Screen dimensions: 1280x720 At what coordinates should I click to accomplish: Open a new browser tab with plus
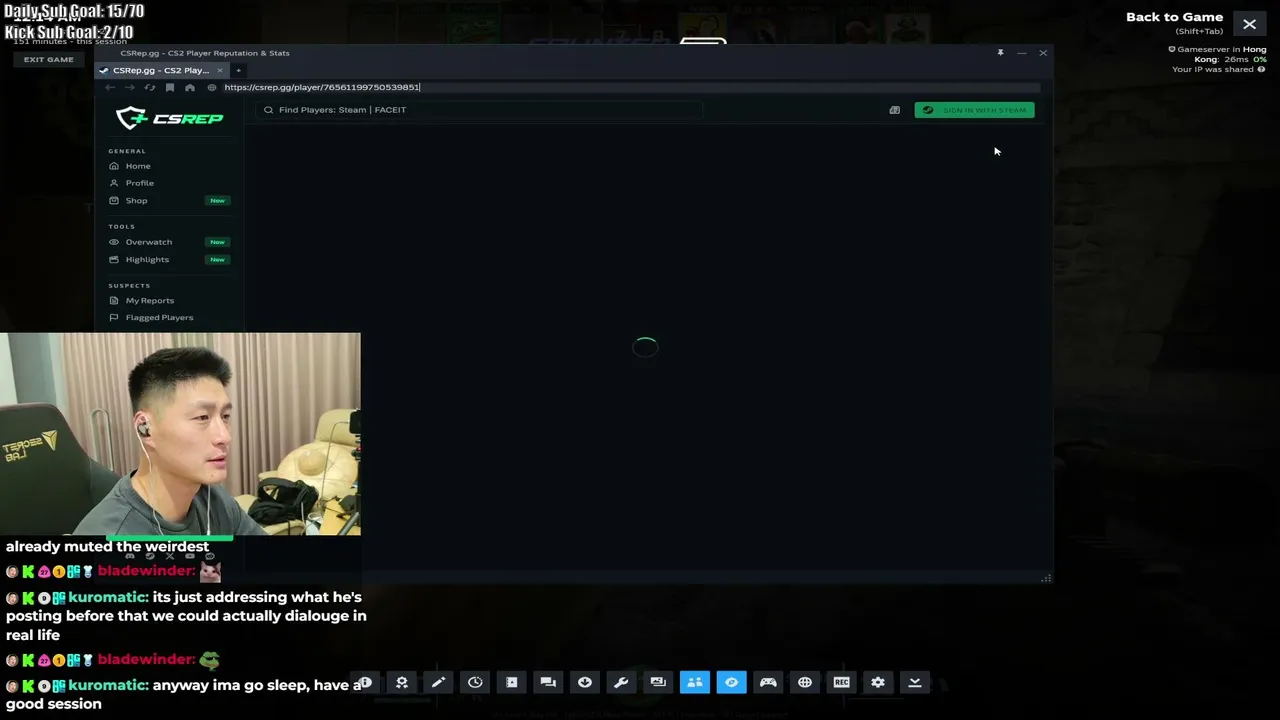click(238, 70)
